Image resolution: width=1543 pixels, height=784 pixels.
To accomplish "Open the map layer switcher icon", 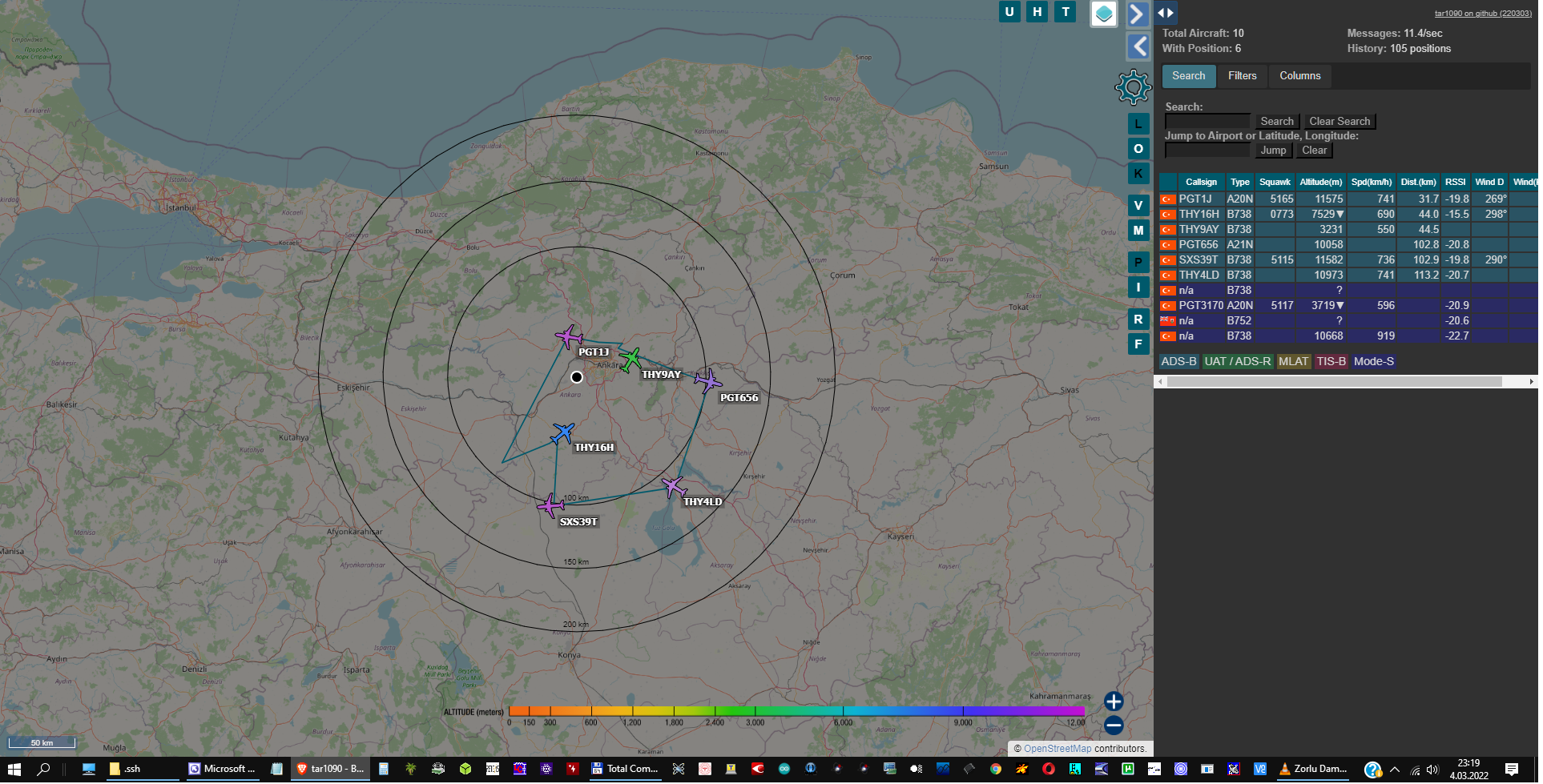I will (x=1103, y=14).
